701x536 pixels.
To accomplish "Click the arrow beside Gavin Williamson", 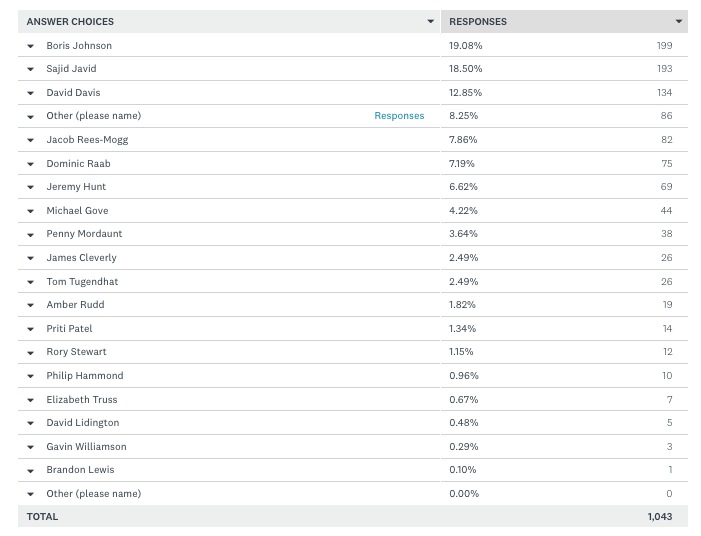I will (x=32, y=447).
